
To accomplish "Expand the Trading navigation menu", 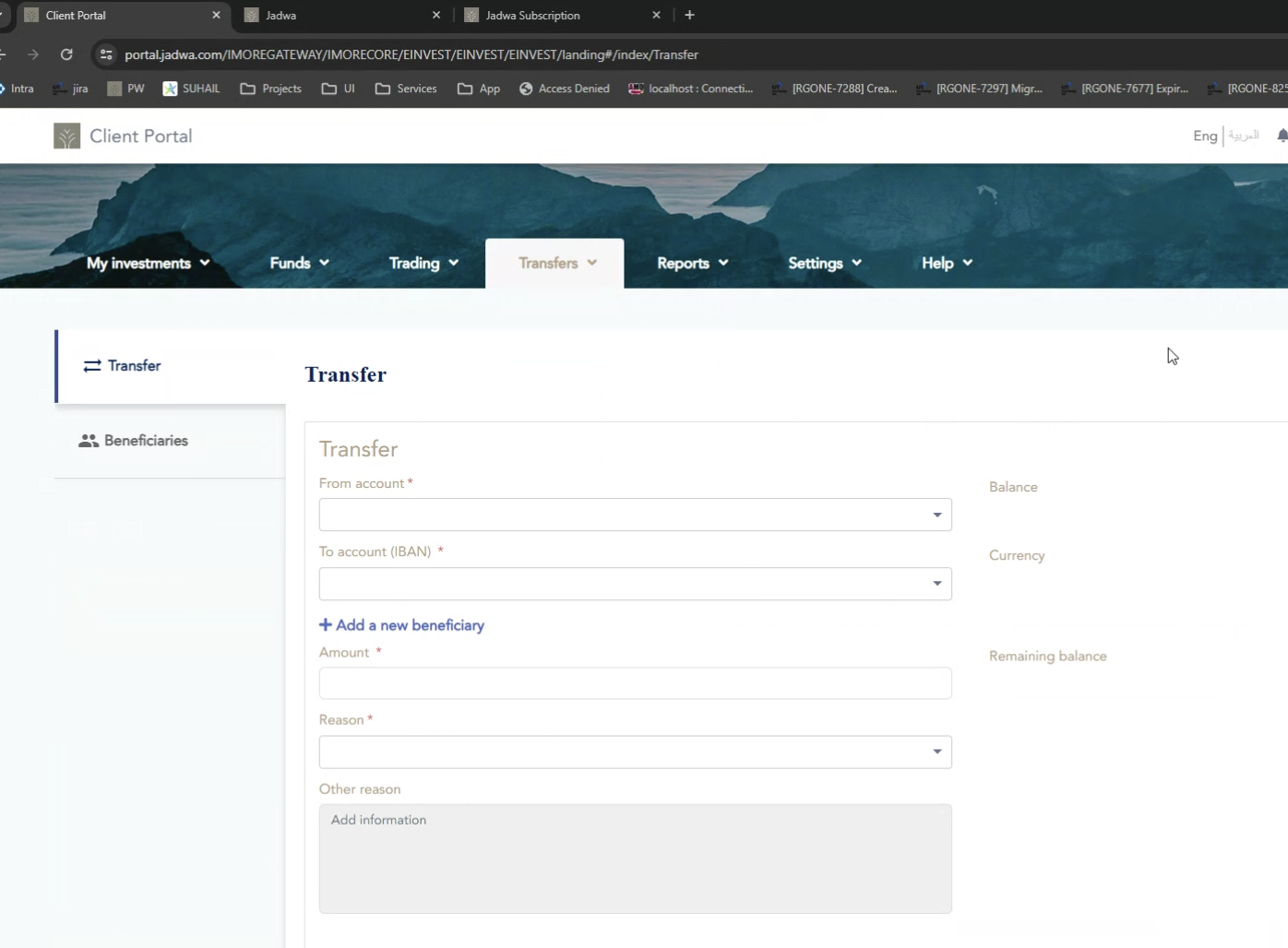I will pyautogui.click(x=423, y=263).
